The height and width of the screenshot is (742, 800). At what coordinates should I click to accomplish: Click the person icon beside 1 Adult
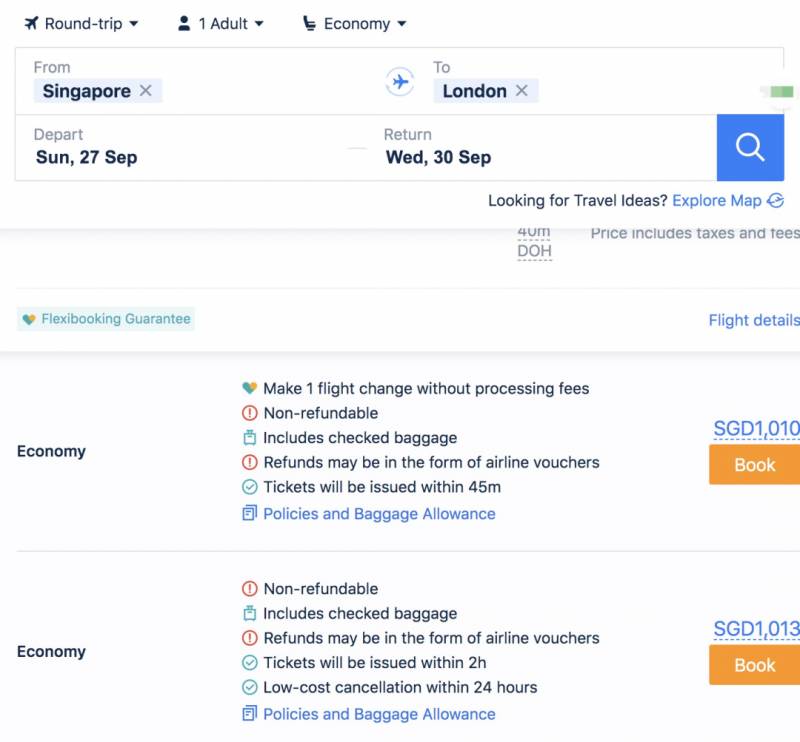pyautogui.click(x=184, y=23)
